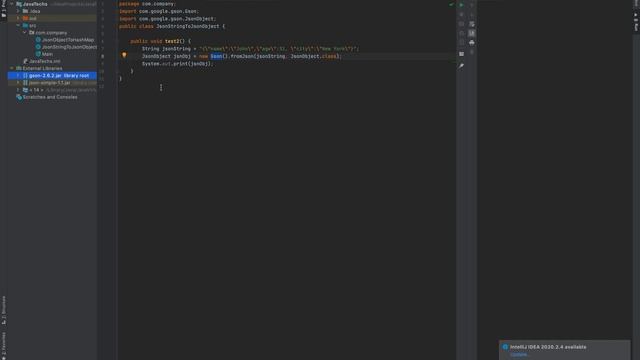Expand the .idea folder arrow

point(18,11)
